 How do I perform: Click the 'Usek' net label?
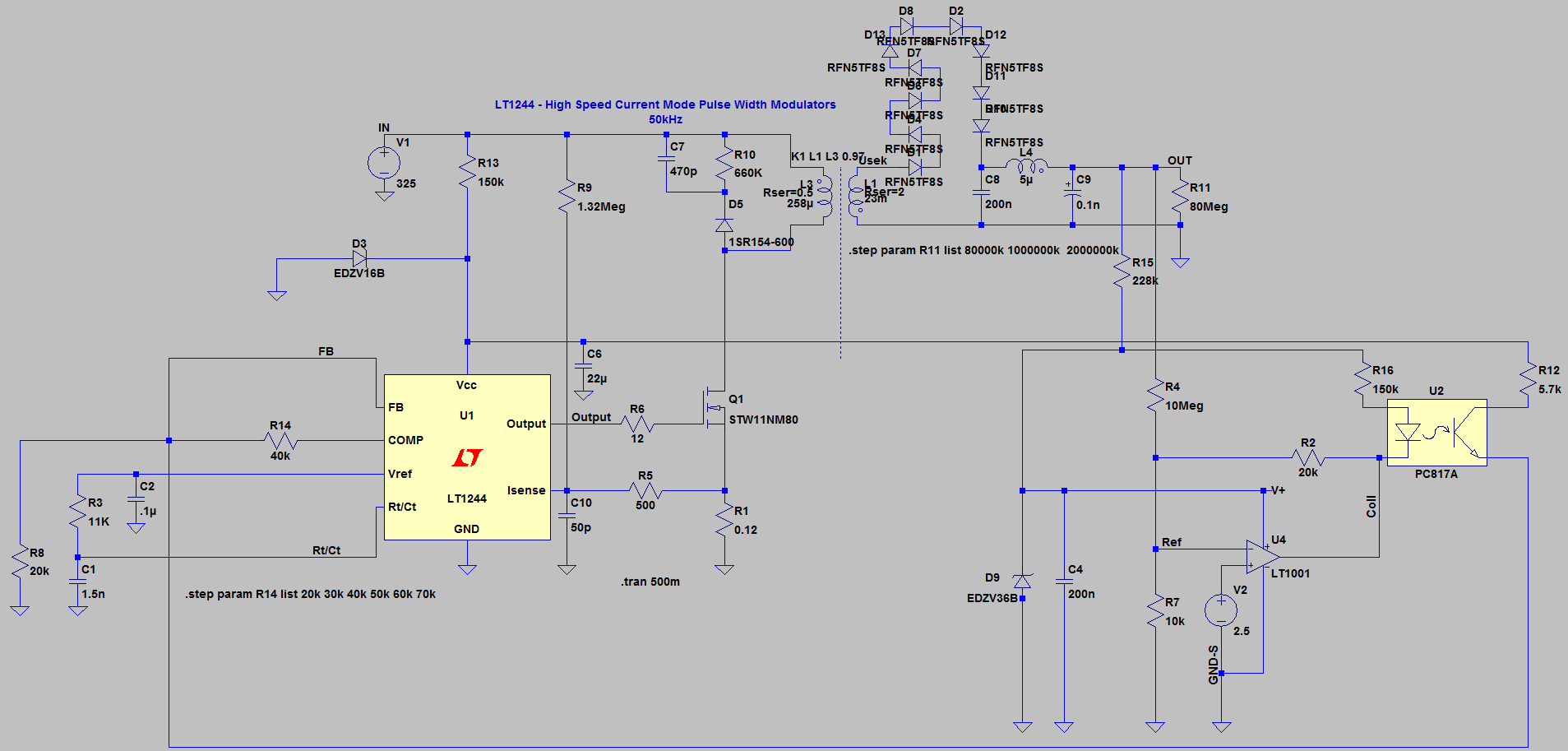coord(873,160)
